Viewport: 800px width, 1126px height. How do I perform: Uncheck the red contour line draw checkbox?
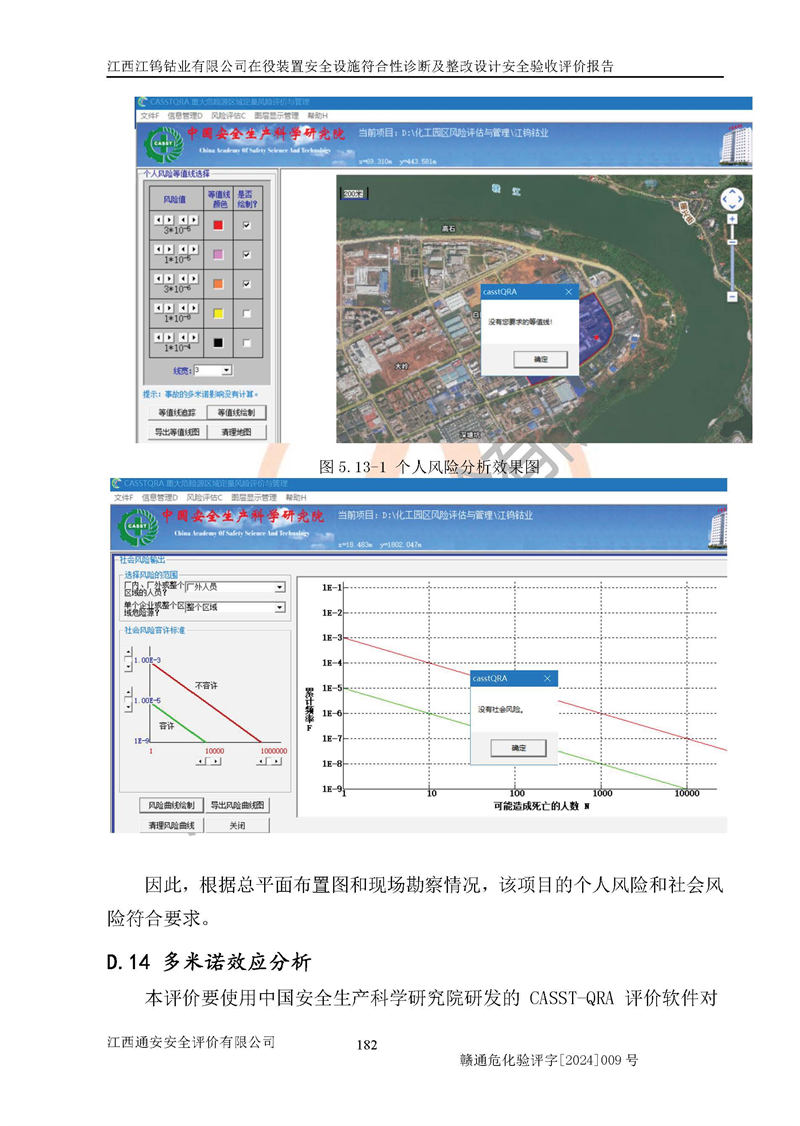pos(246,226)
